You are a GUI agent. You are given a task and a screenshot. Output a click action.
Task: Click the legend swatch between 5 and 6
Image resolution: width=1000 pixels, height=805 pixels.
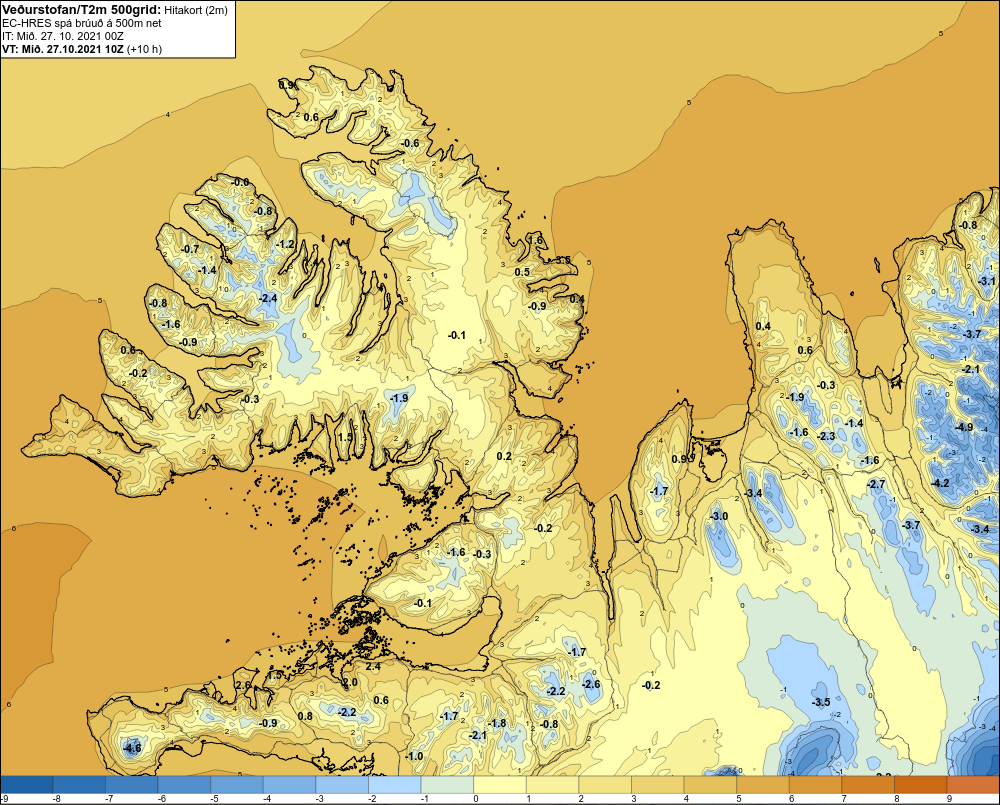point(763,785)
